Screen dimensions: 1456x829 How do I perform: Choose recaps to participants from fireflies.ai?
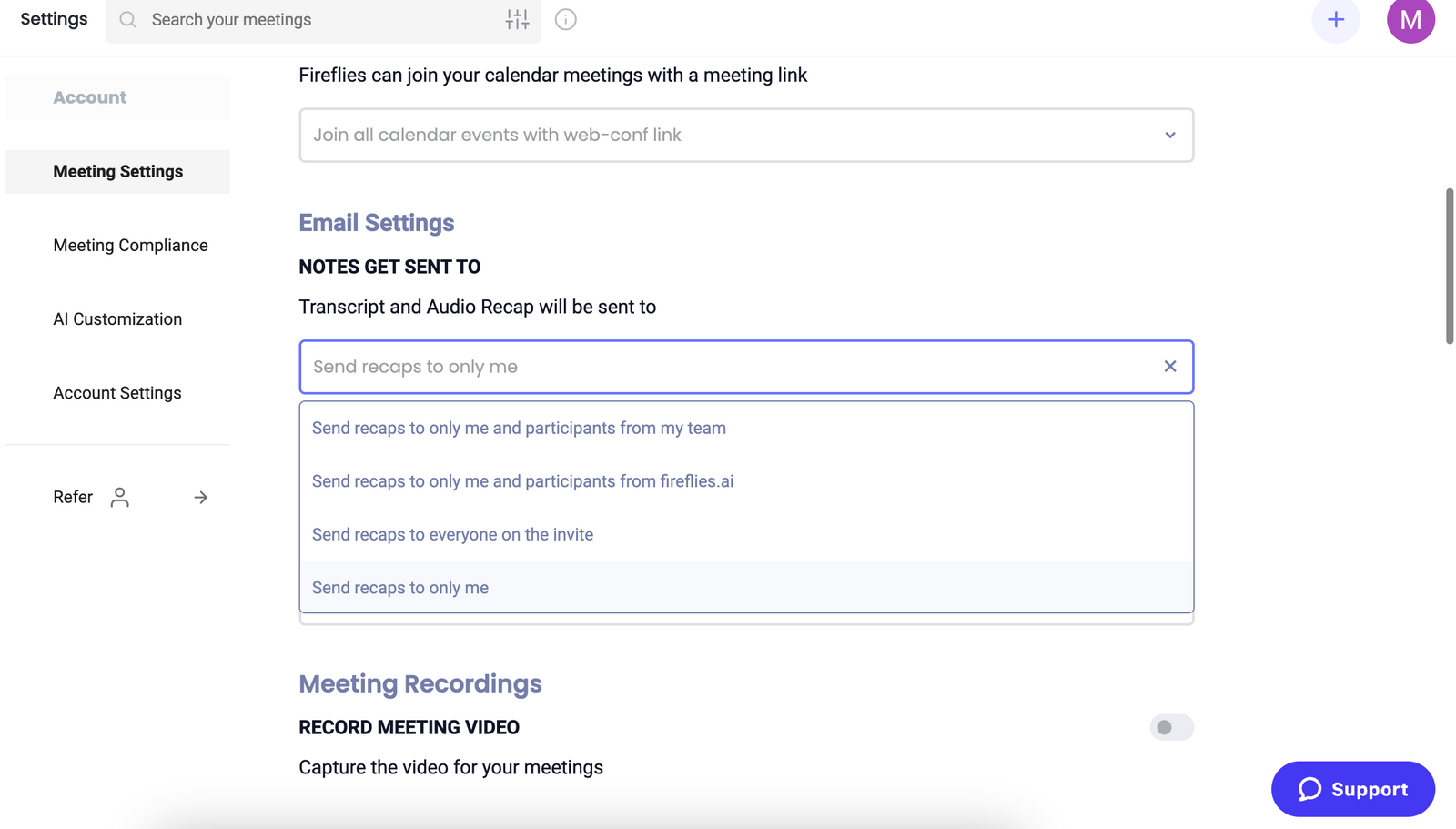[522, 481]
